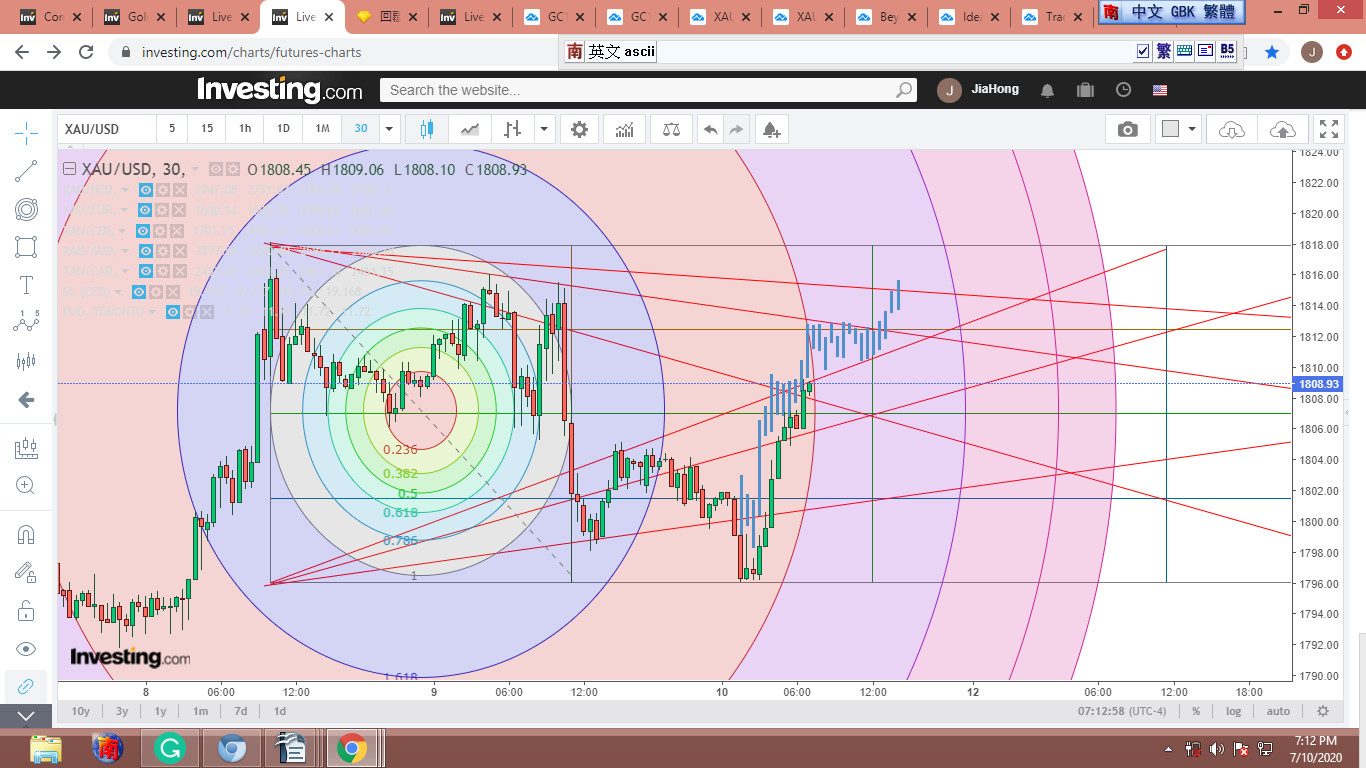
Task: Open the chart style dropdown arrow
Action: (x=544, y=129)
